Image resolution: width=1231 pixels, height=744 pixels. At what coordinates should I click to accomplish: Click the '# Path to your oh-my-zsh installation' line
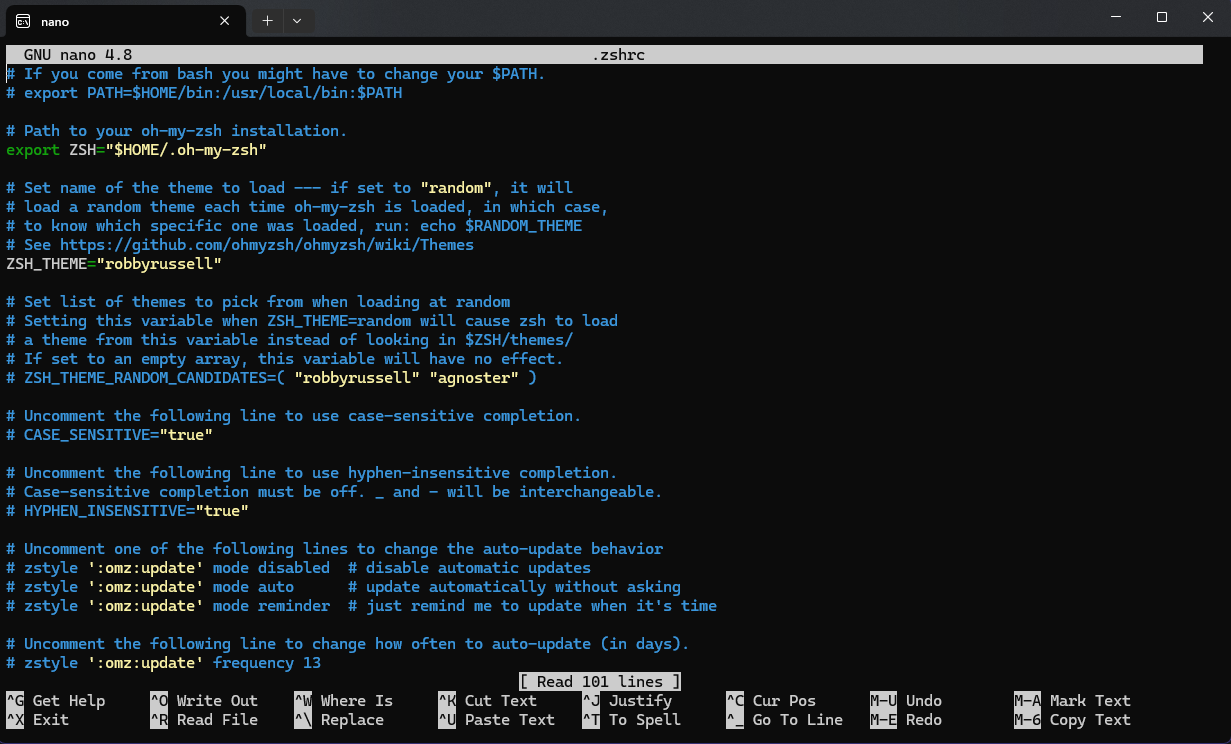point(177,131)
